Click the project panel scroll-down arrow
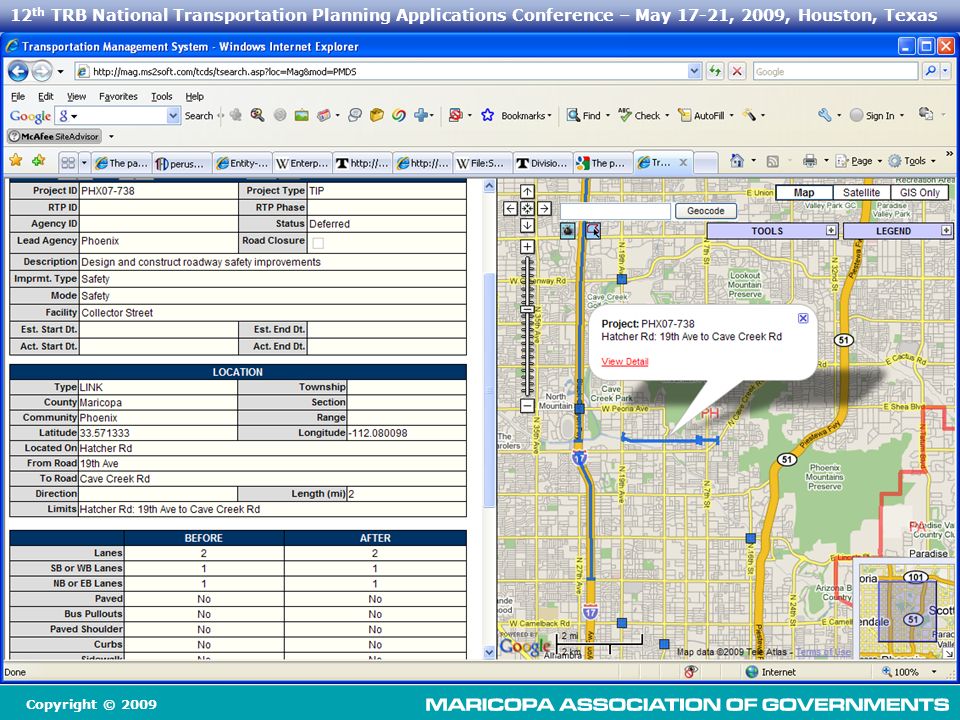The width and height of the screenshot is (960, 720). 489,652
